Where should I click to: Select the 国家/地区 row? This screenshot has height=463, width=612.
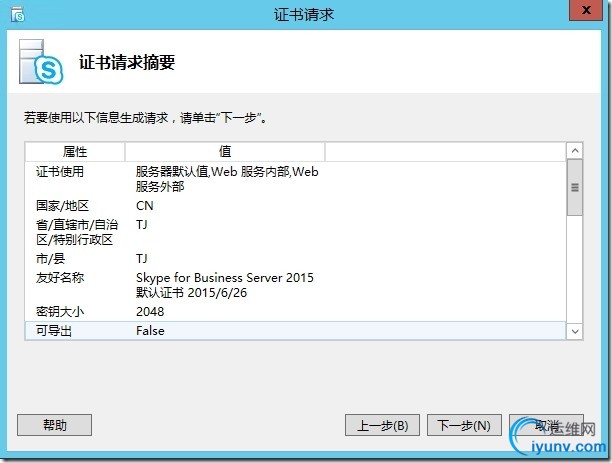[295, 206]
